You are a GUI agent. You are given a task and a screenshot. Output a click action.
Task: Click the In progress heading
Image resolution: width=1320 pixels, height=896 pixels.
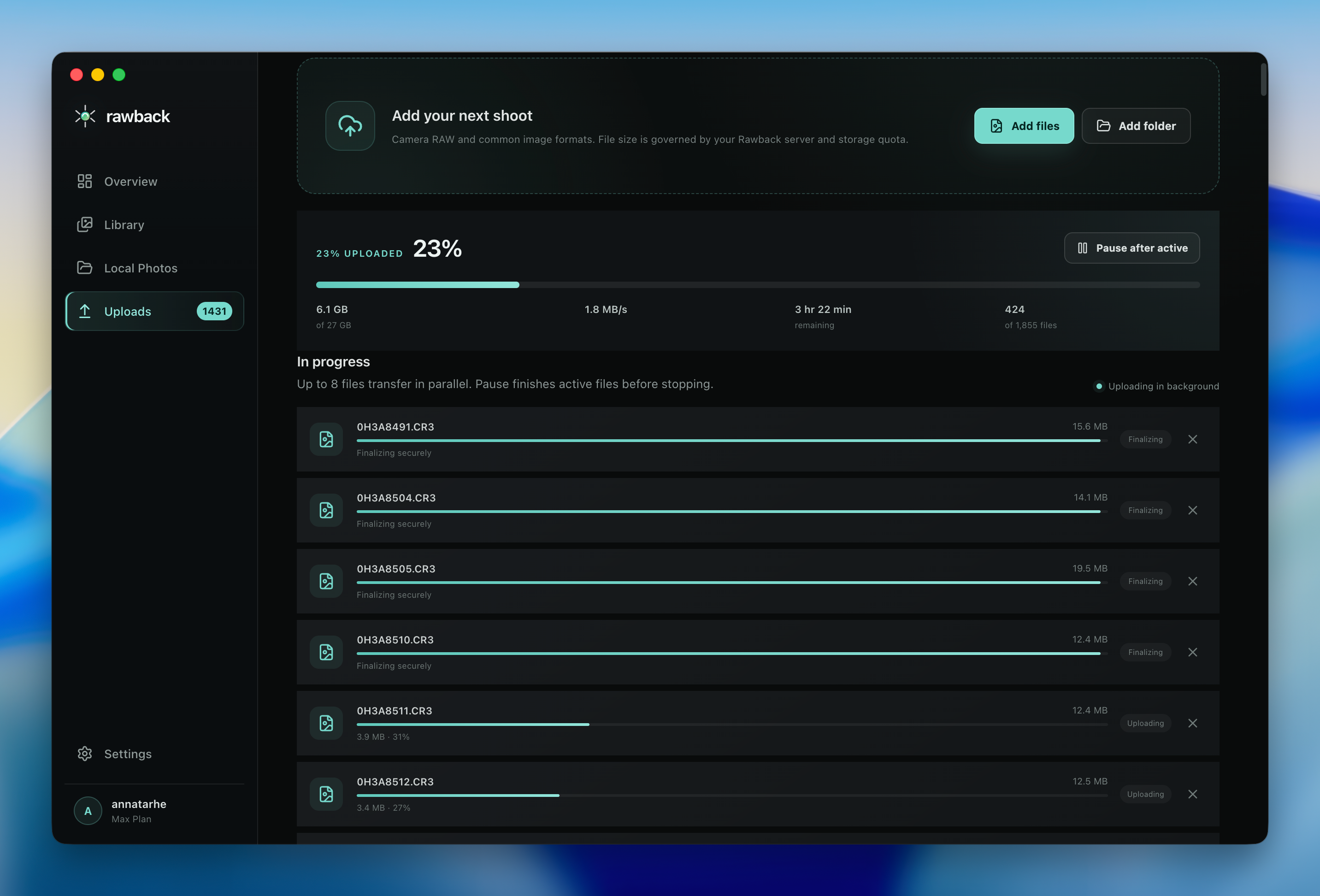(x=333, y=362)
